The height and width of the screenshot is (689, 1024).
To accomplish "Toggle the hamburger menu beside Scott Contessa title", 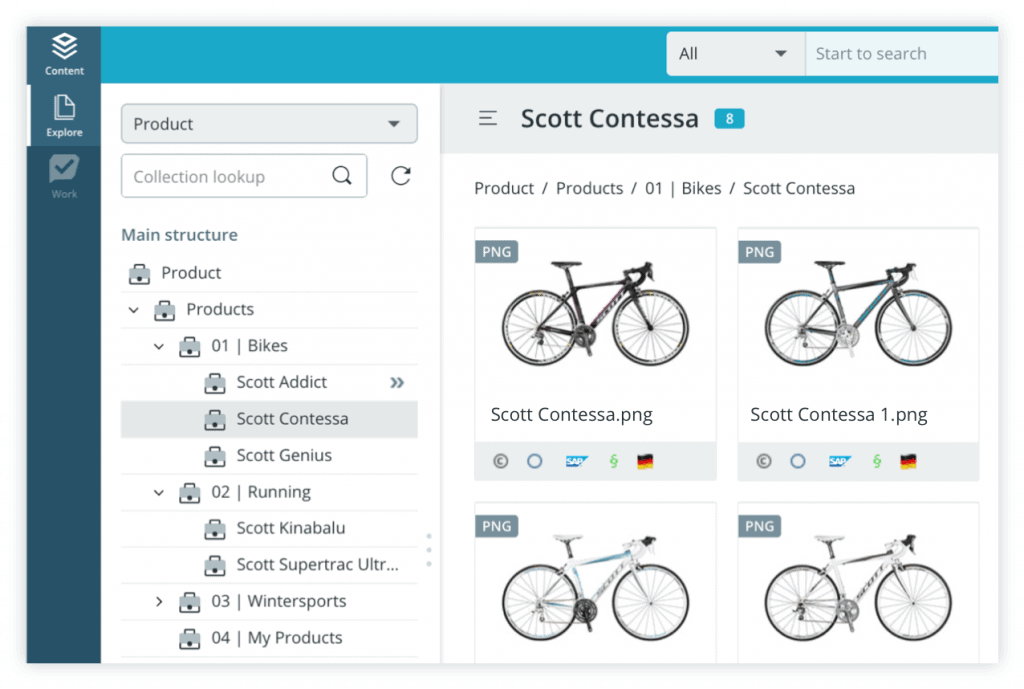I will [488, 119].
